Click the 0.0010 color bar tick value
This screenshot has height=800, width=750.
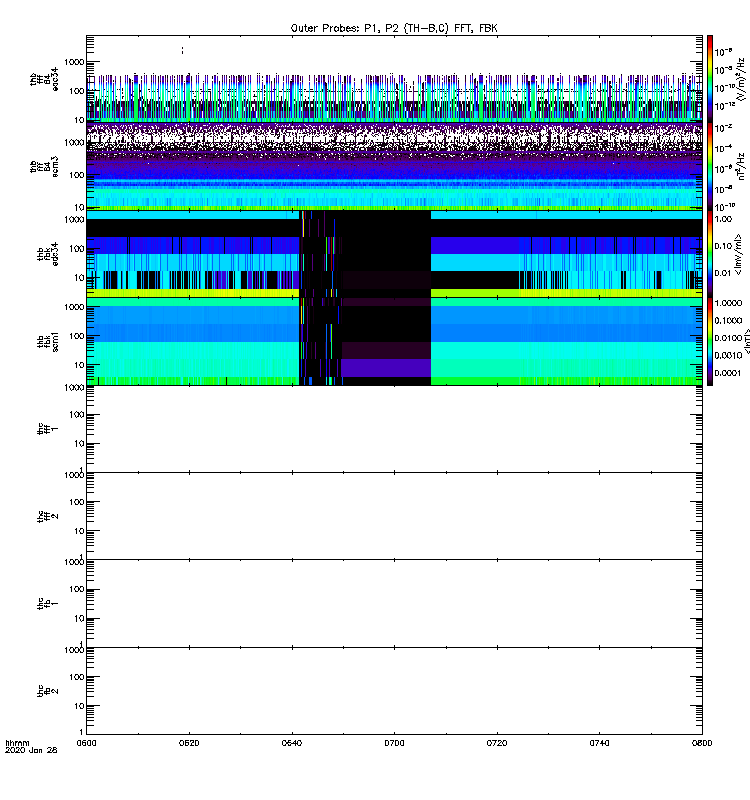click(x=728, y=355)
